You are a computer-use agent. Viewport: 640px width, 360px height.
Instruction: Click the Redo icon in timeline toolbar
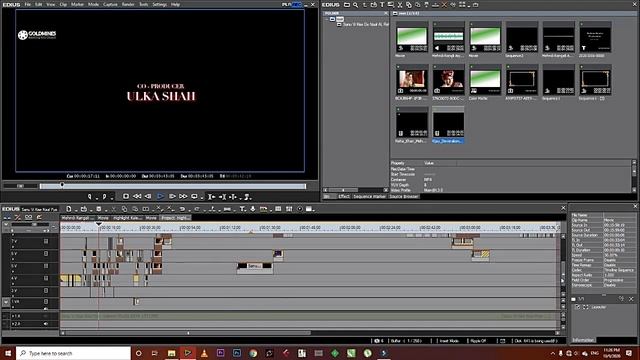tap(197, 209)
